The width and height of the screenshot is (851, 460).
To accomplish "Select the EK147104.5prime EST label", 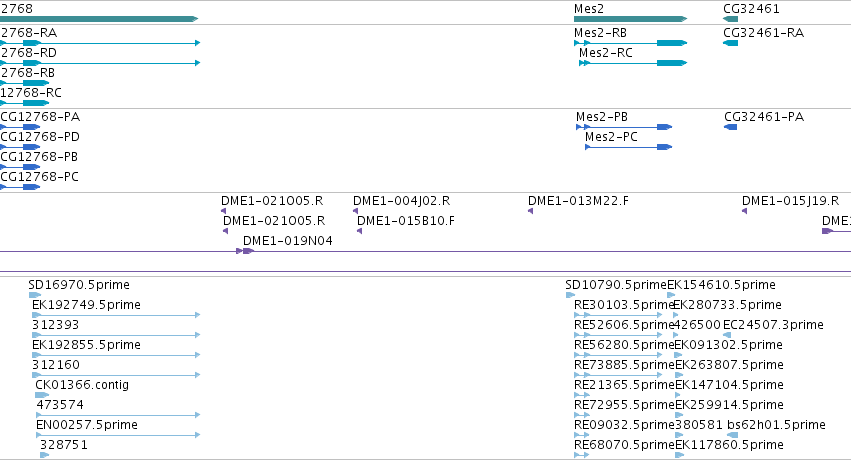I will pyautogui.click(x=729, y=385).
